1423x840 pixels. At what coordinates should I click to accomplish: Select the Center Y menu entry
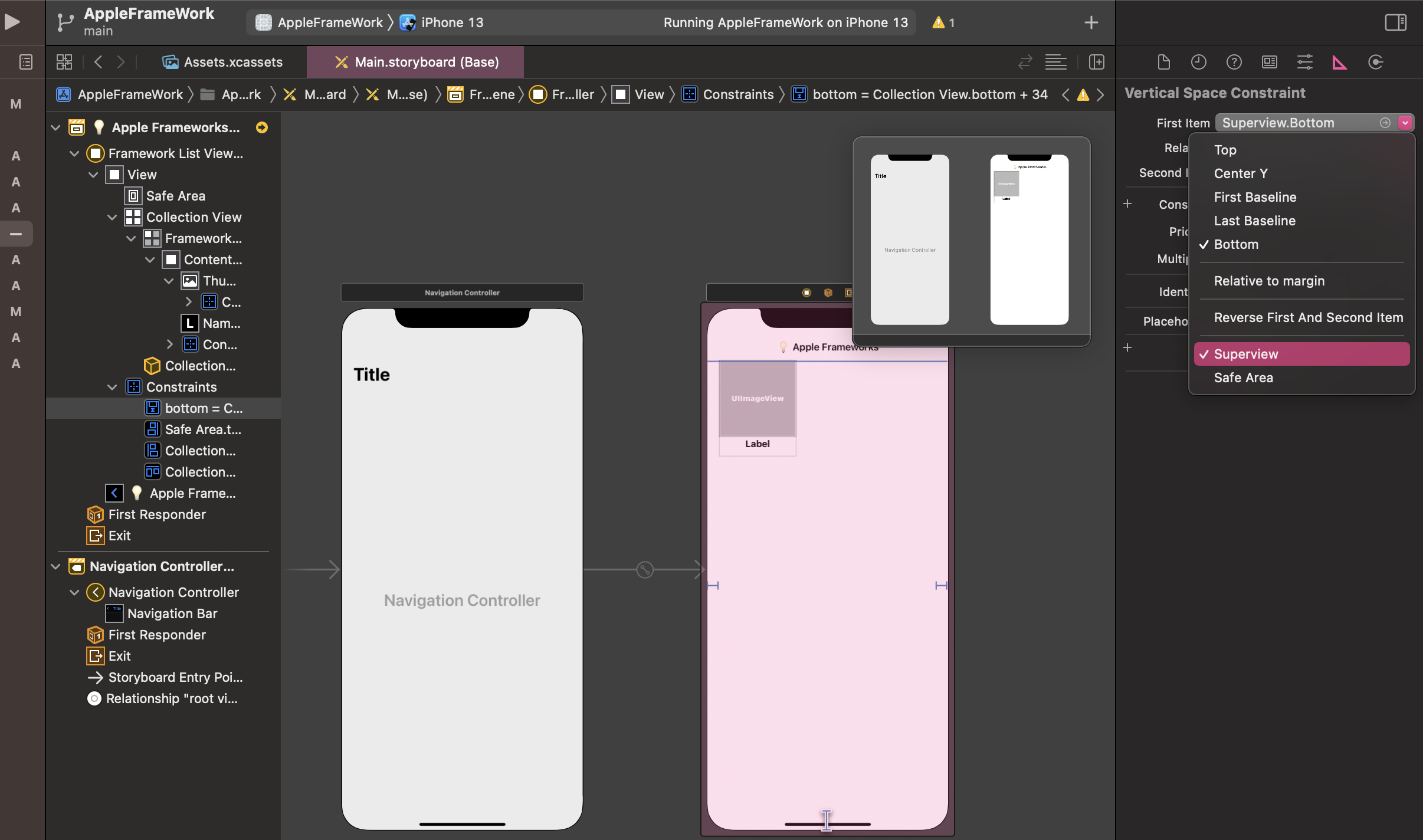(1240, 173)
